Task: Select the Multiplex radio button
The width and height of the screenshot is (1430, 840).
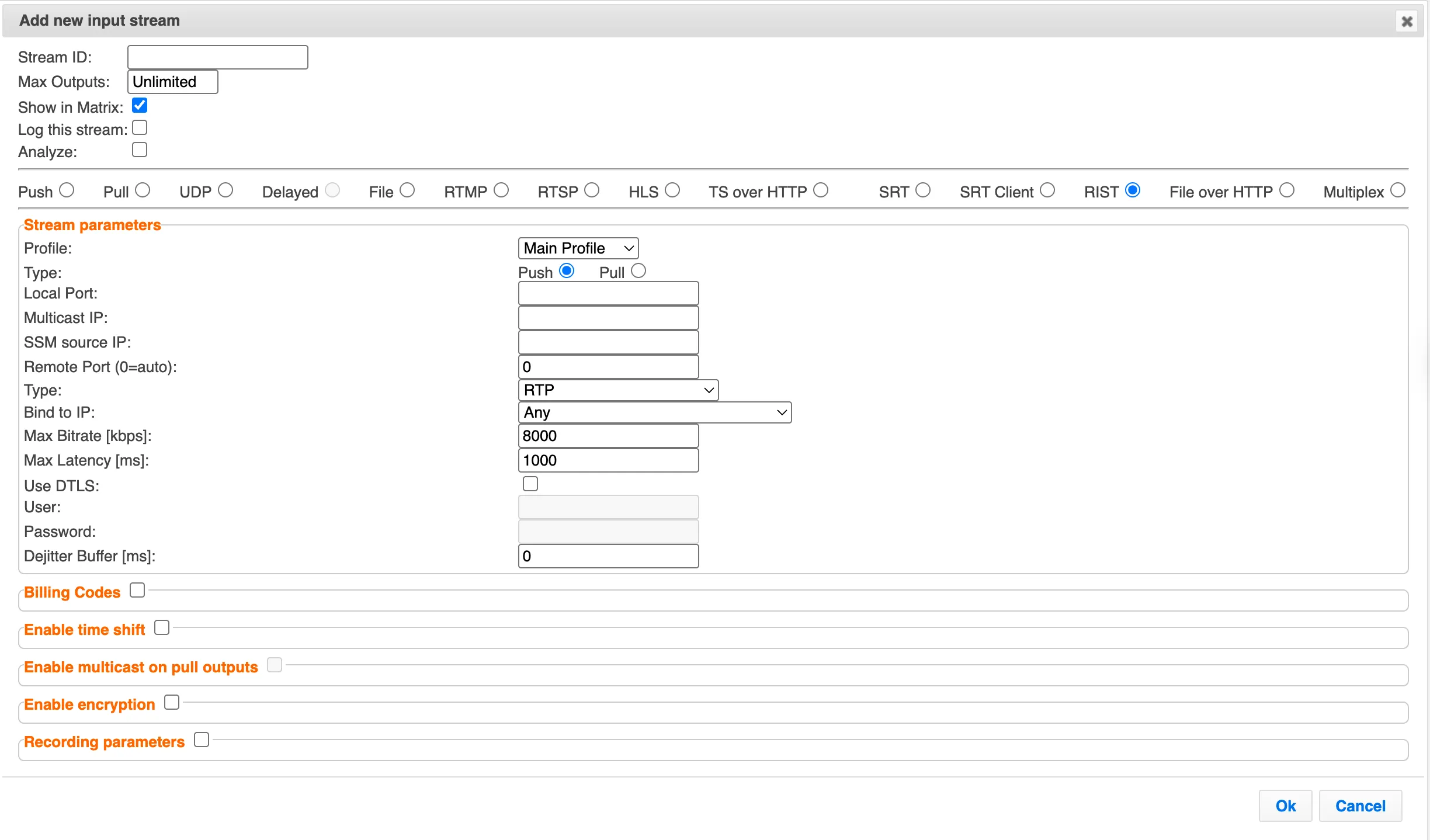Action: click(1398, 190)
